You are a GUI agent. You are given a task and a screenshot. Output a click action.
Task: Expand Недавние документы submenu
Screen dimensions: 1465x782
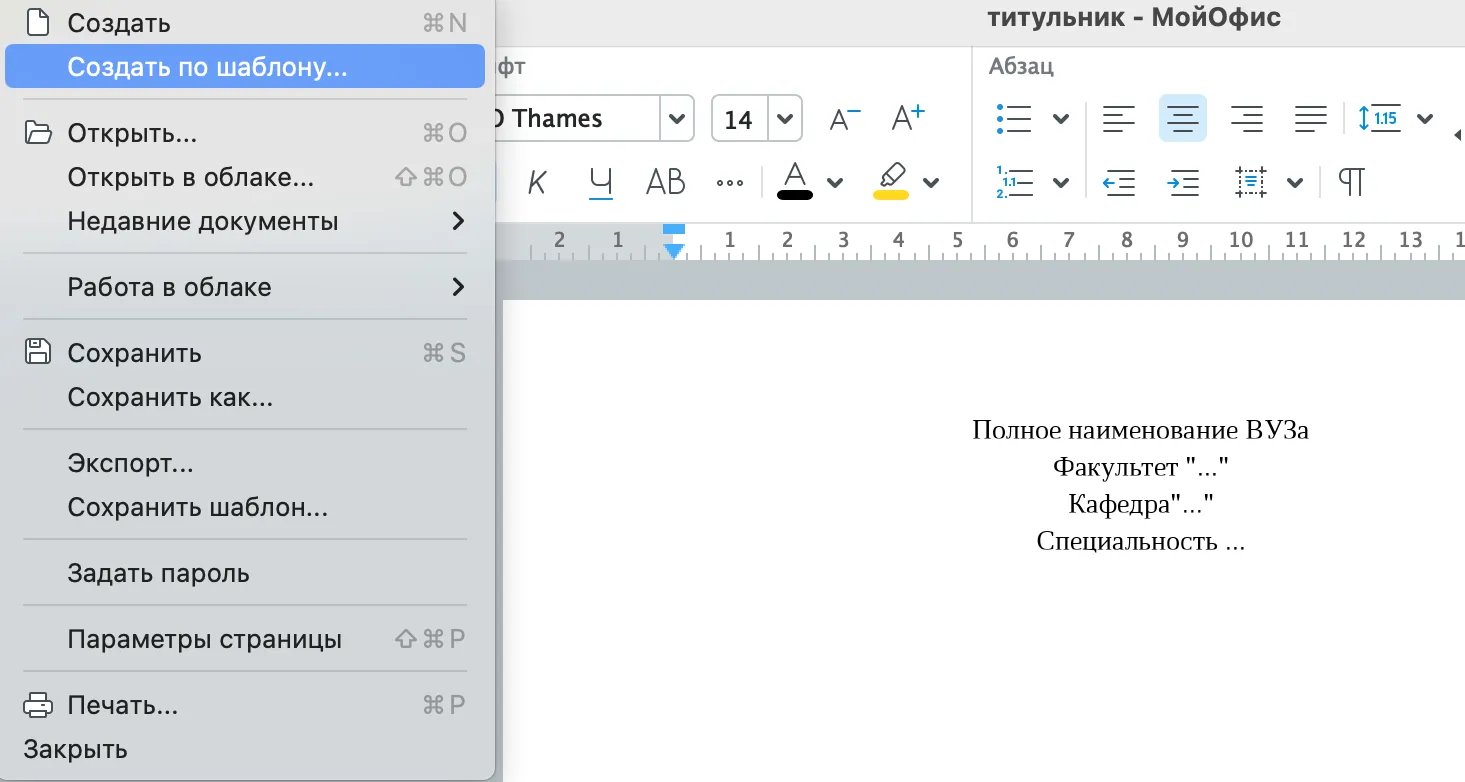(x=245, y=221)
